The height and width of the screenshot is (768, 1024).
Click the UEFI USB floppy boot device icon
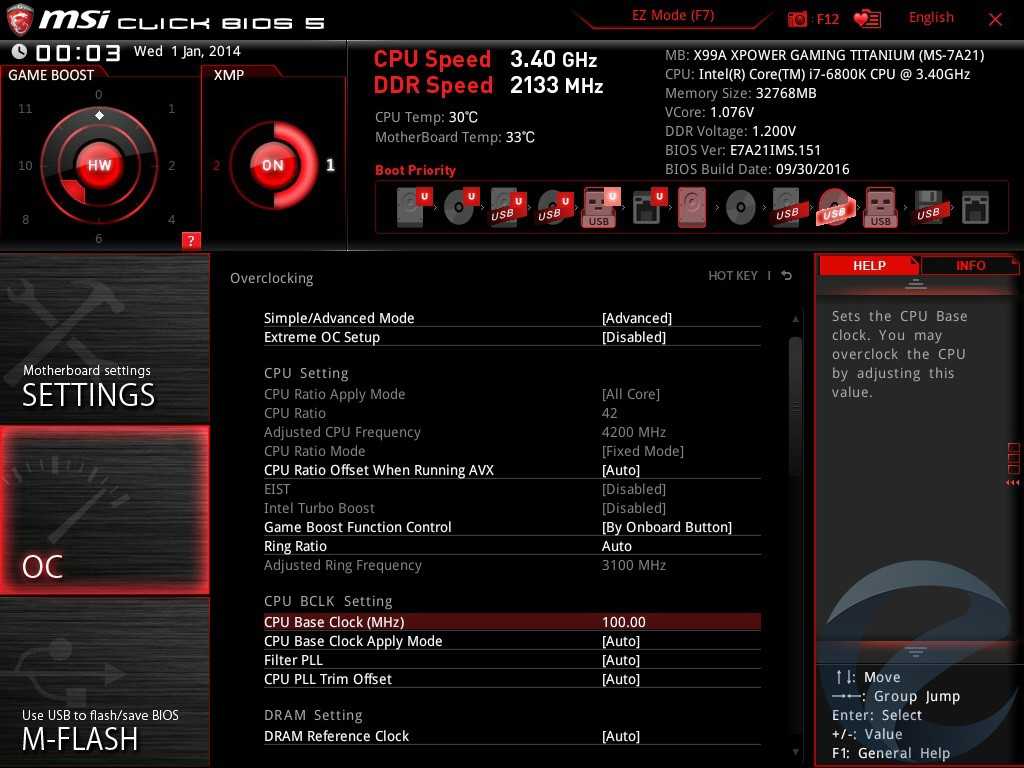[x=927, y=208]
